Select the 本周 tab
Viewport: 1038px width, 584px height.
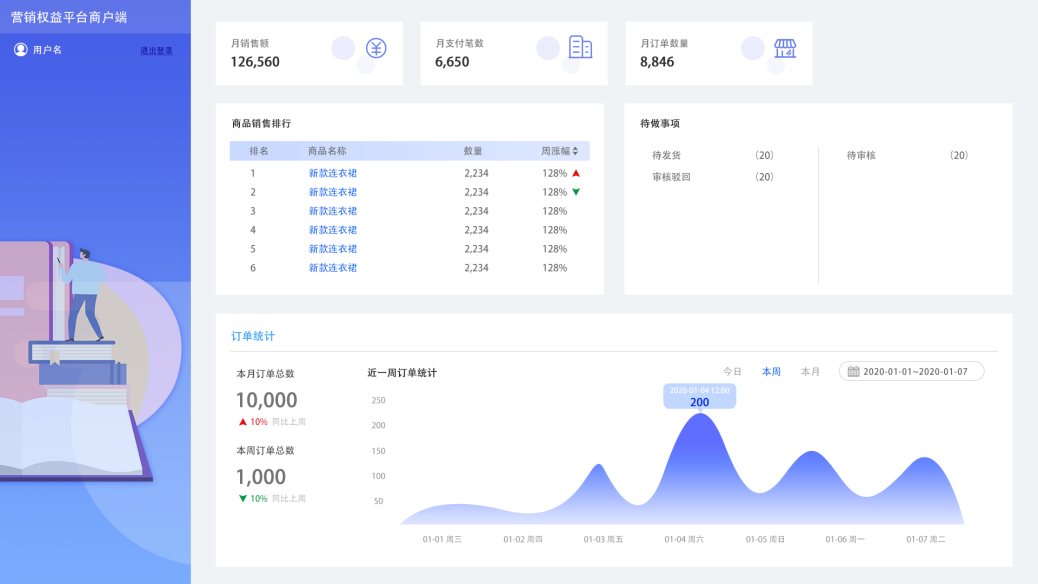tap(771, 372)
